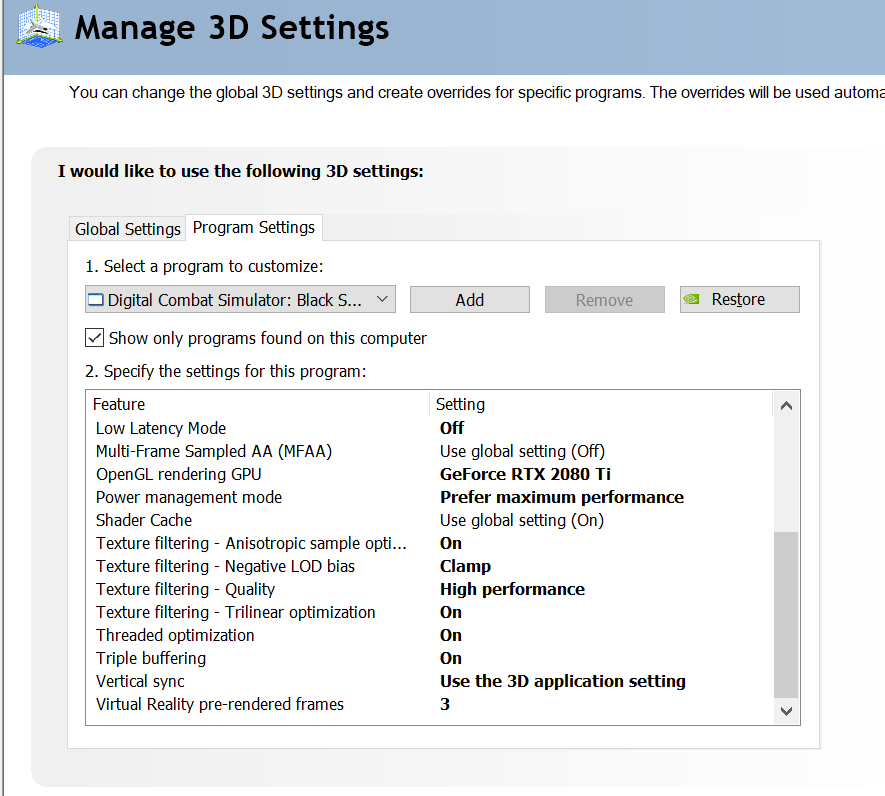Viewport: 885px width, 796px height.
Task: Click the NVIDIA logo on the Restore button
Action: pos(691,299)
